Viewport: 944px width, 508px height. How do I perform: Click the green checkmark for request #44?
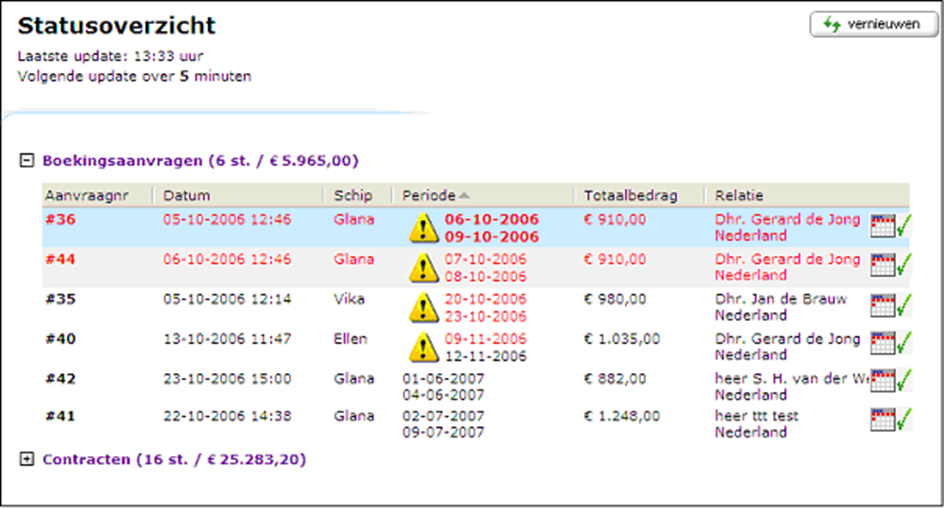[904, 265]
